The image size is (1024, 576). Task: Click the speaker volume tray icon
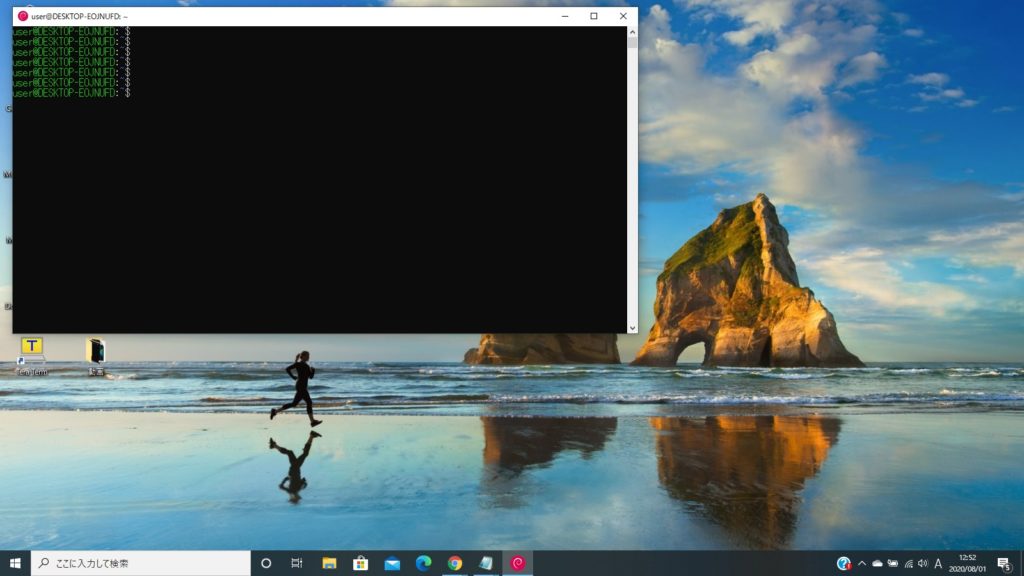click(x=923, y=563)
